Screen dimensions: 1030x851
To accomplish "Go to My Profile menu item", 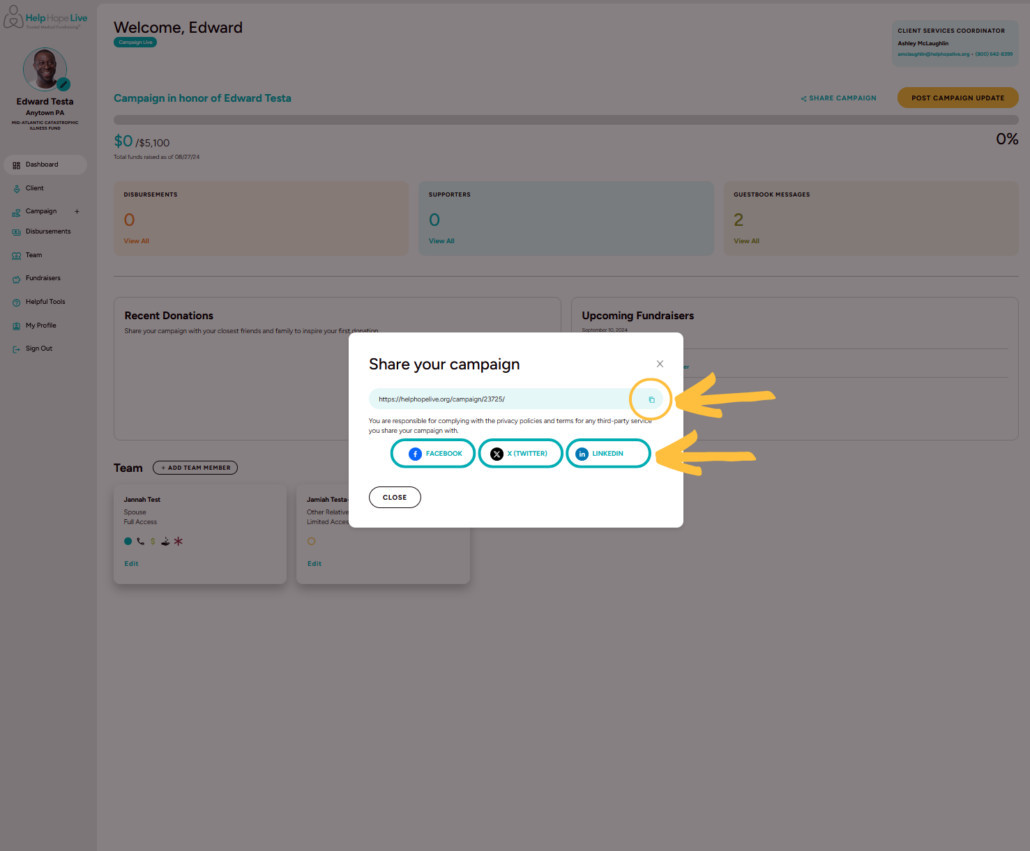I will pos(41,326).
